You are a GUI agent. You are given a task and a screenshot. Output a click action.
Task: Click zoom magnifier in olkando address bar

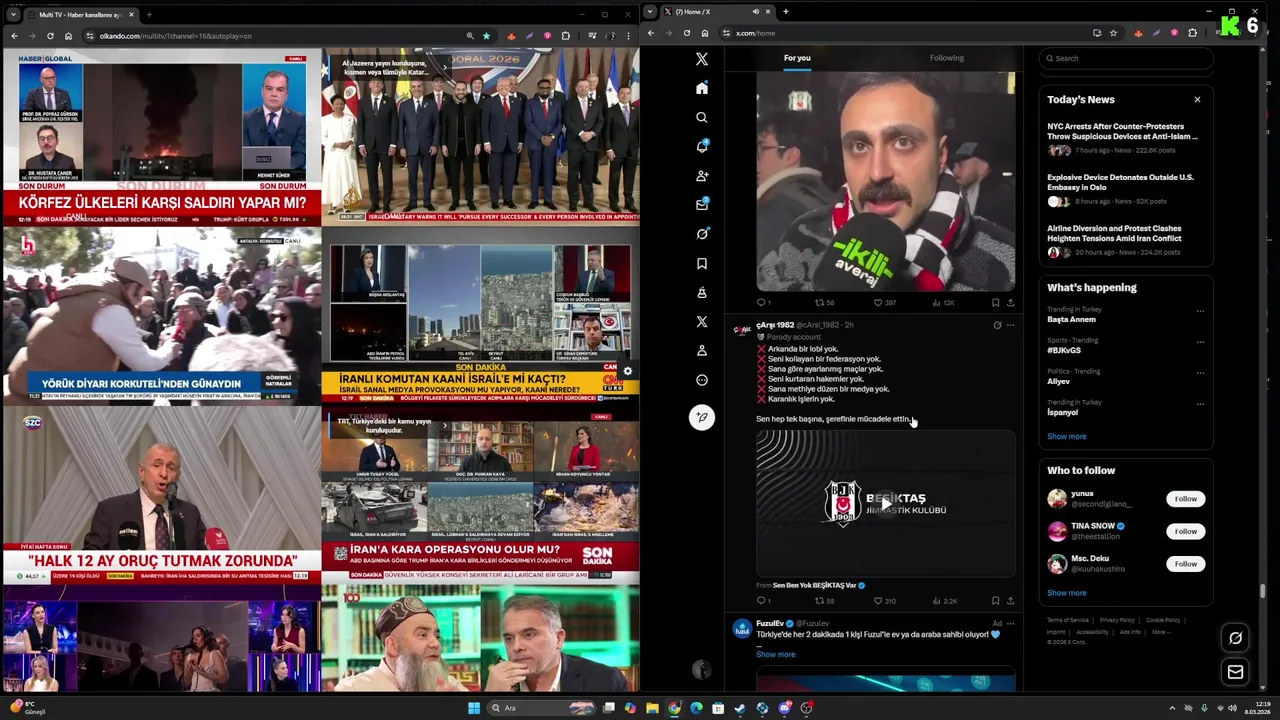click(x=470, y=36)
